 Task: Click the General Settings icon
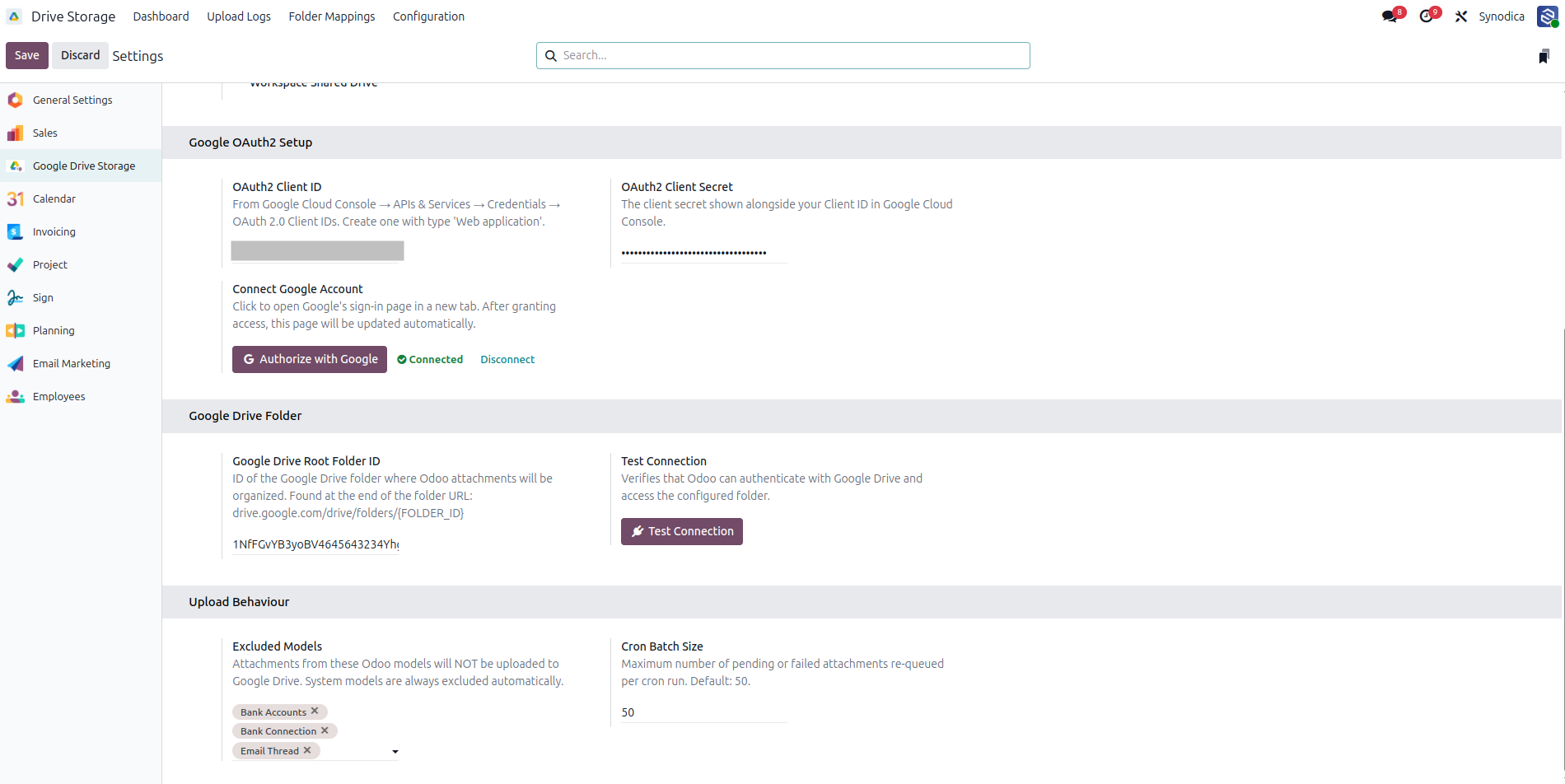pos(15,100)
